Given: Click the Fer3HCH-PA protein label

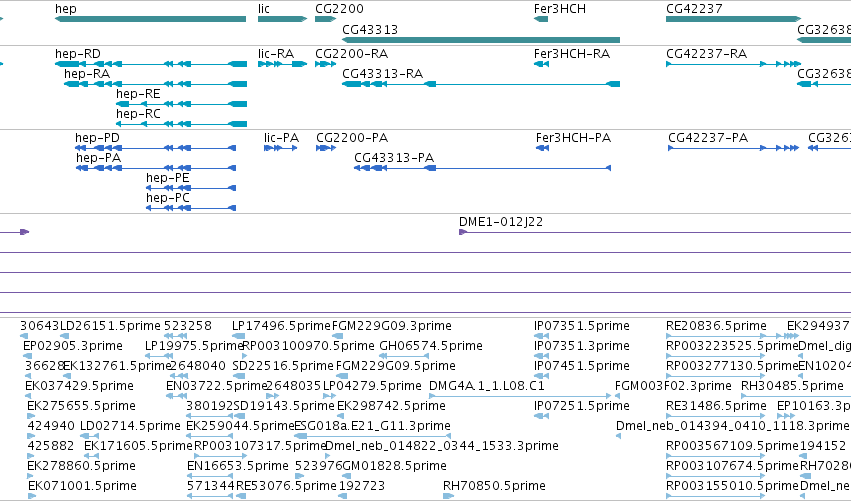Looking at the screenshot, I should point(573,138).
